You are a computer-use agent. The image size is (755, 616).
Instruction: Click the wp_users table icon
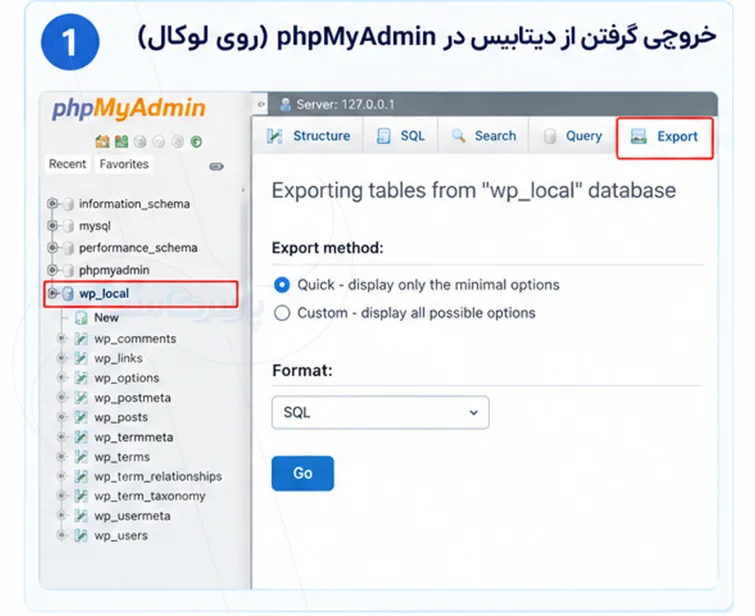click(81, 536)
